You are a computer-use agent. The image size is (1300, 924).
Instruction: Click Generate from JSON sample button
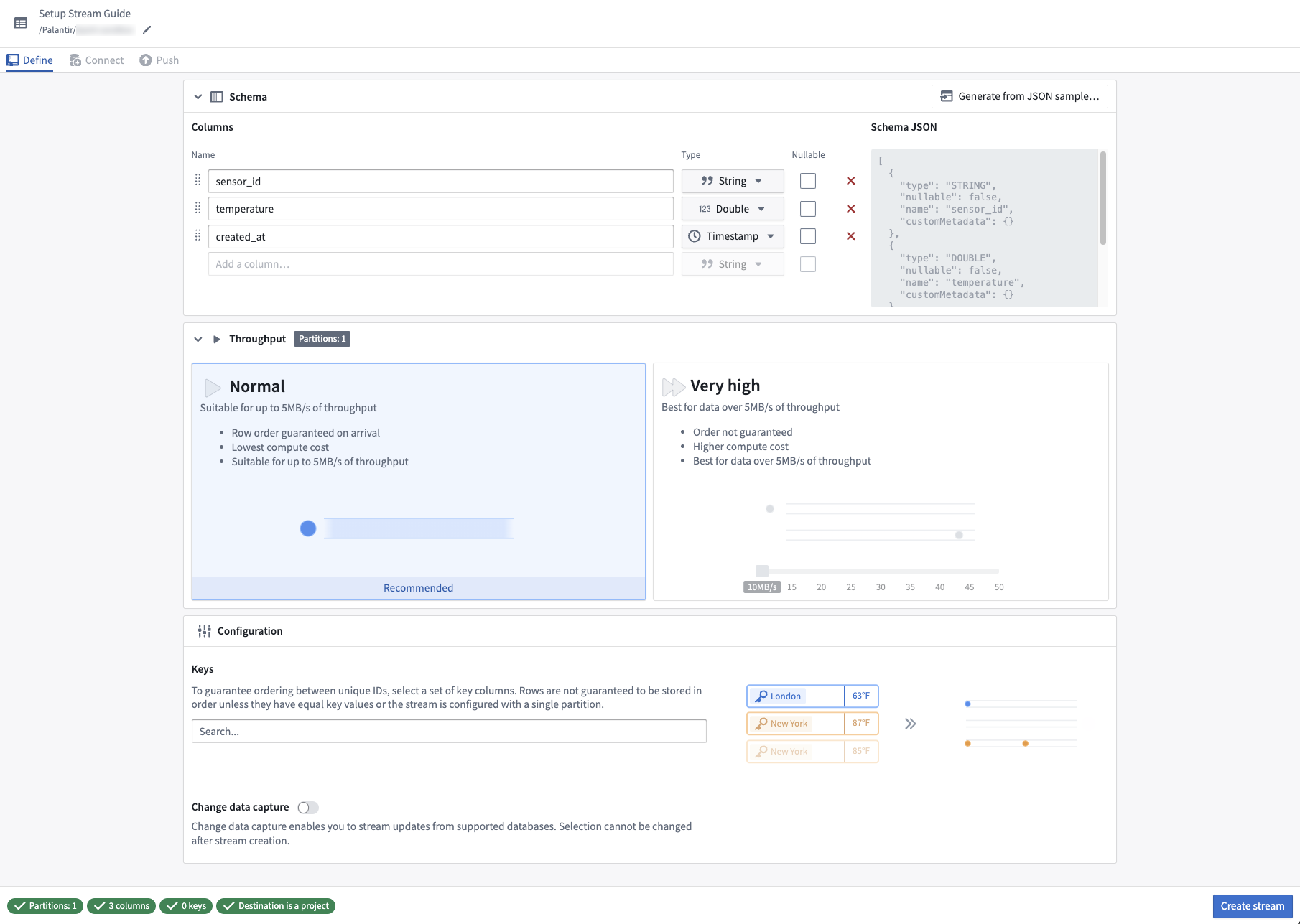(x=1019, y=96)
